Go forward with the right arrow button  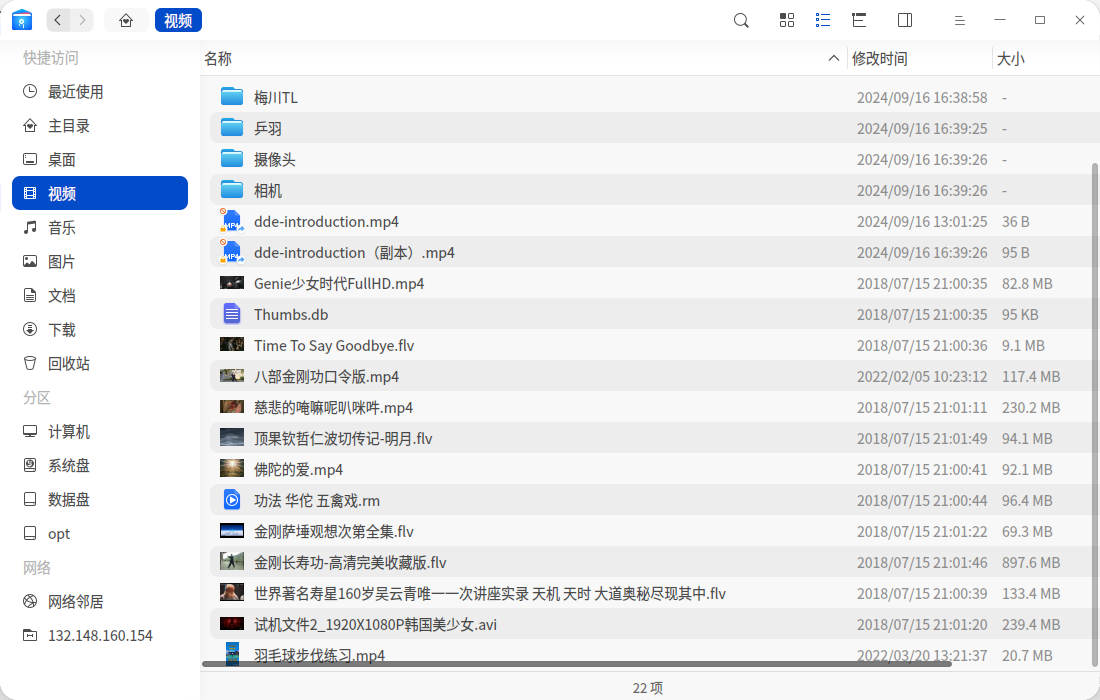pos(82,20)
